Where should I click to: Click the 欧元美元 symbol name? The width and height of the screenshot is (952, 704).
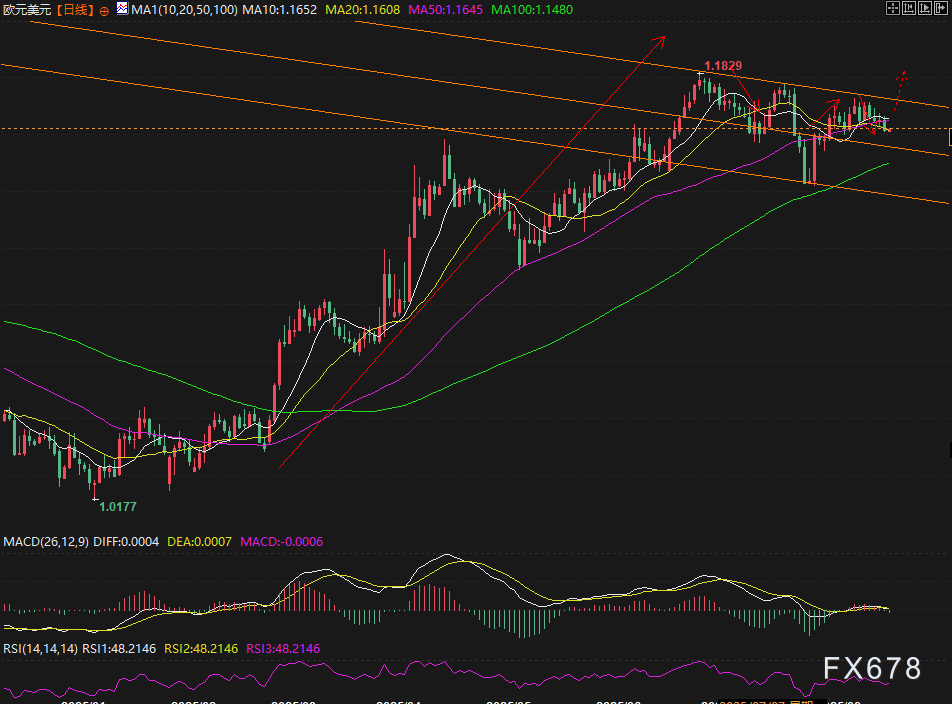[x=25, y=9]
